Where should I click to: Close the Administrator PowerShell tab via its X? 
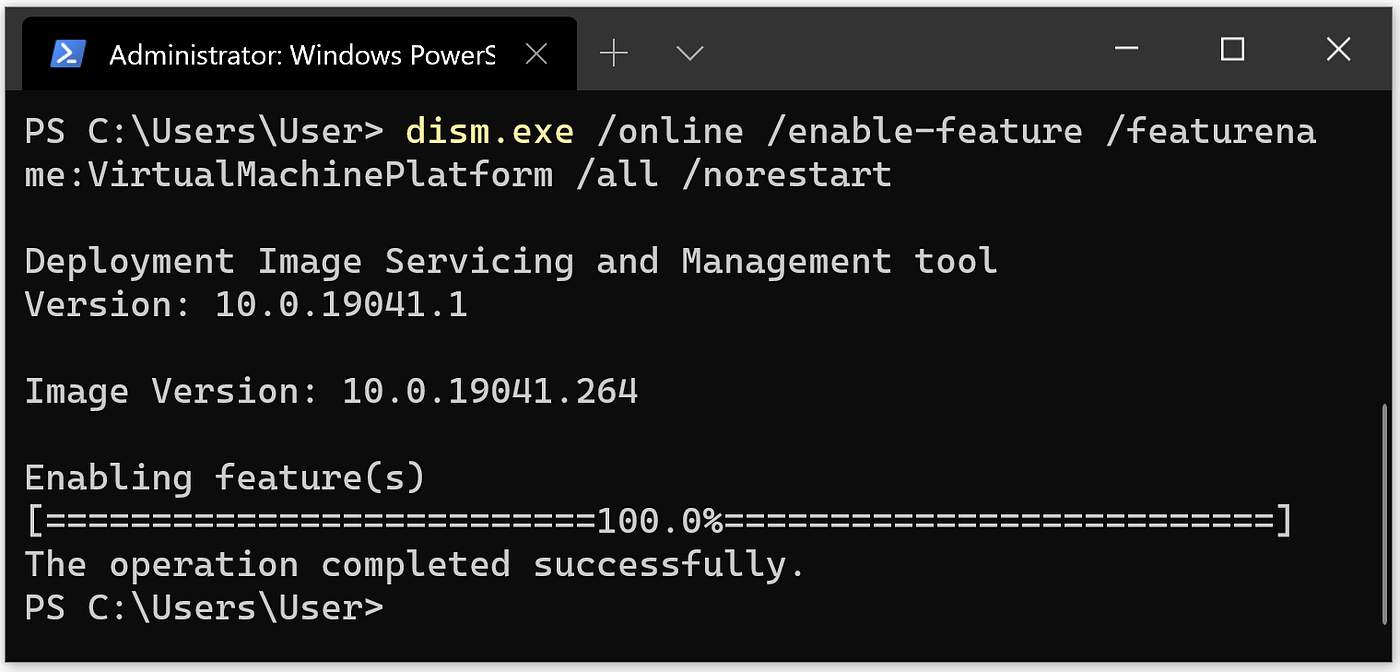pyautogui.click(x=537, y=53)
